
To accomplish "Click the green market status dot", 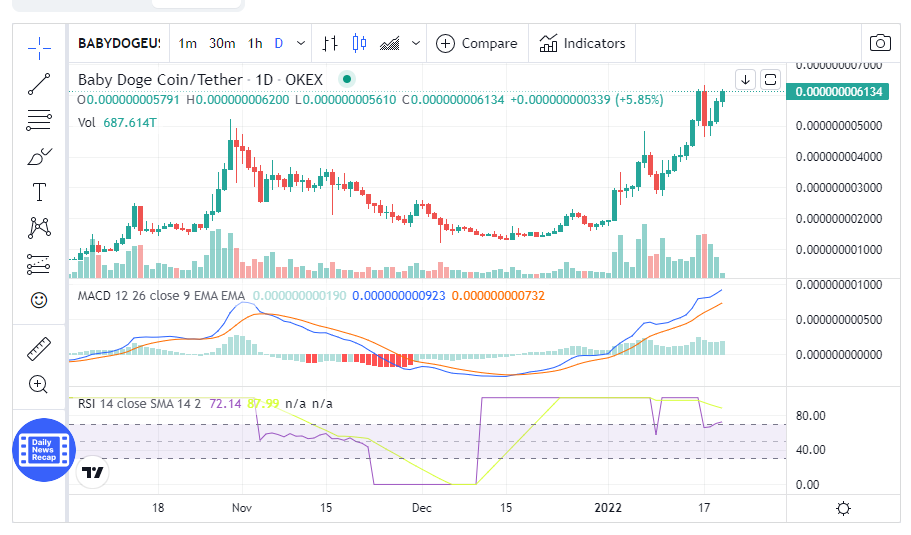I will click(347, 79).
